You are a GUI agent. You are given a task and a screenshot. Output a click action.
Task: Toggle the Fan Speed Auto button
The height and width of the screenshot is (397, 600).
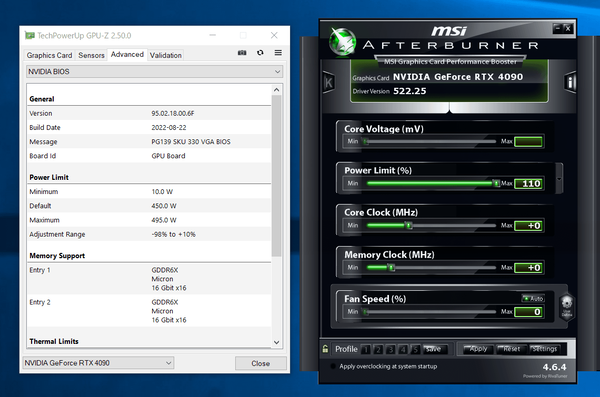click(x=533, y=298)
